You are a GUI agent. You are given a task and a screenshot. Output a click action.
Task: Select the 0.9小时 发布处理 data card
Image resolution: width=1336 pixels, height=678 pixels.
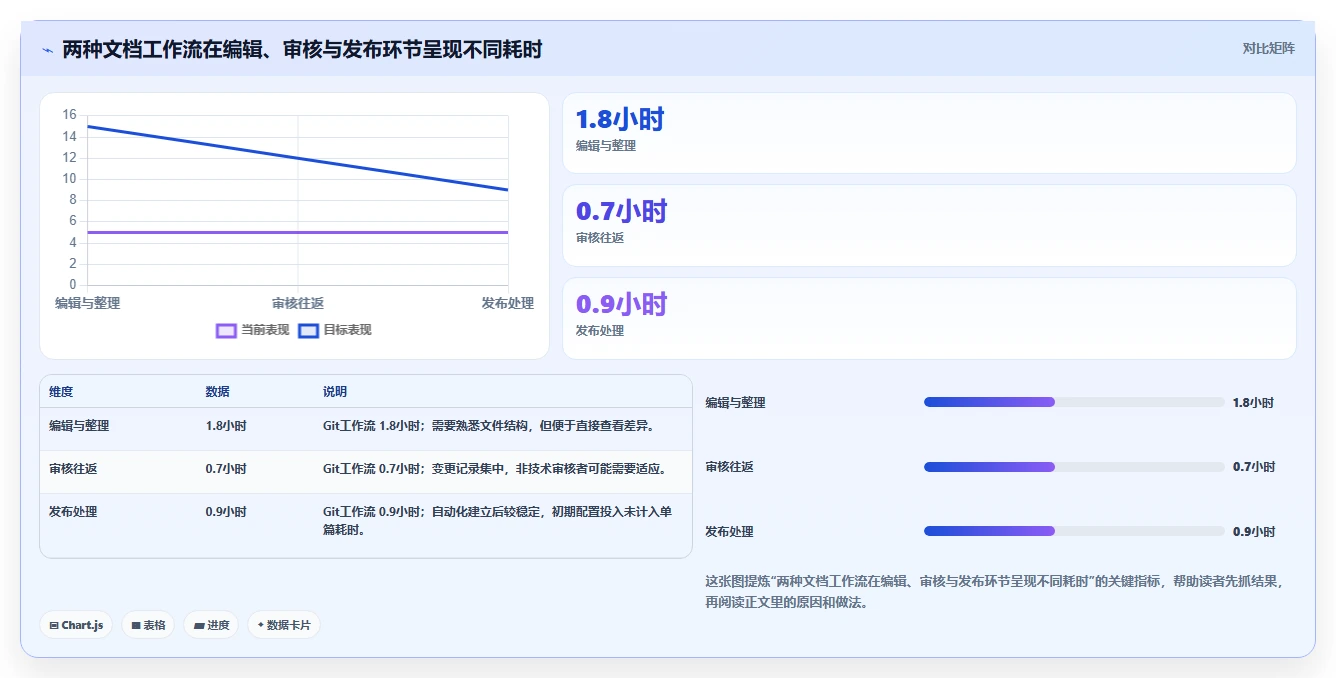coord(929,318)
